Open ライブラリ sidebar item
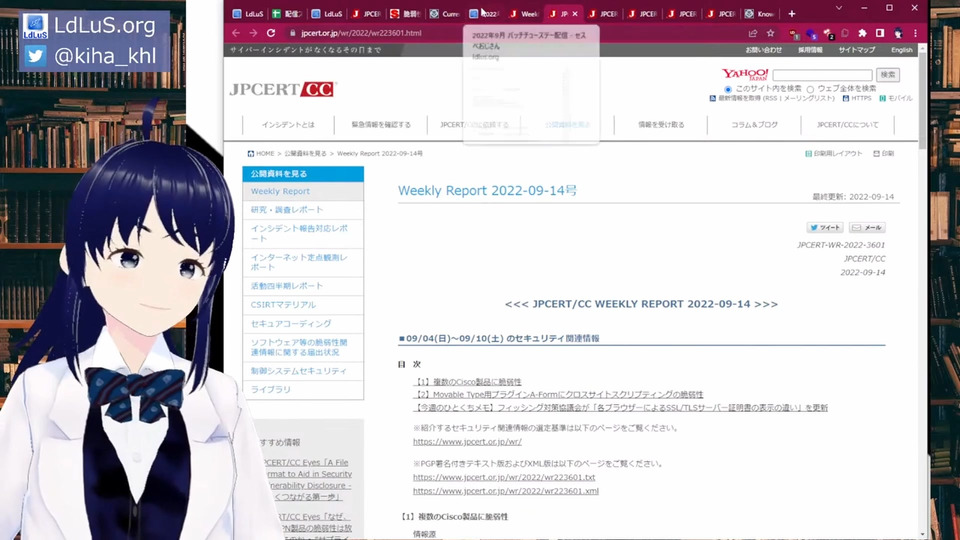960x540 pixels. tap(303, 389)
